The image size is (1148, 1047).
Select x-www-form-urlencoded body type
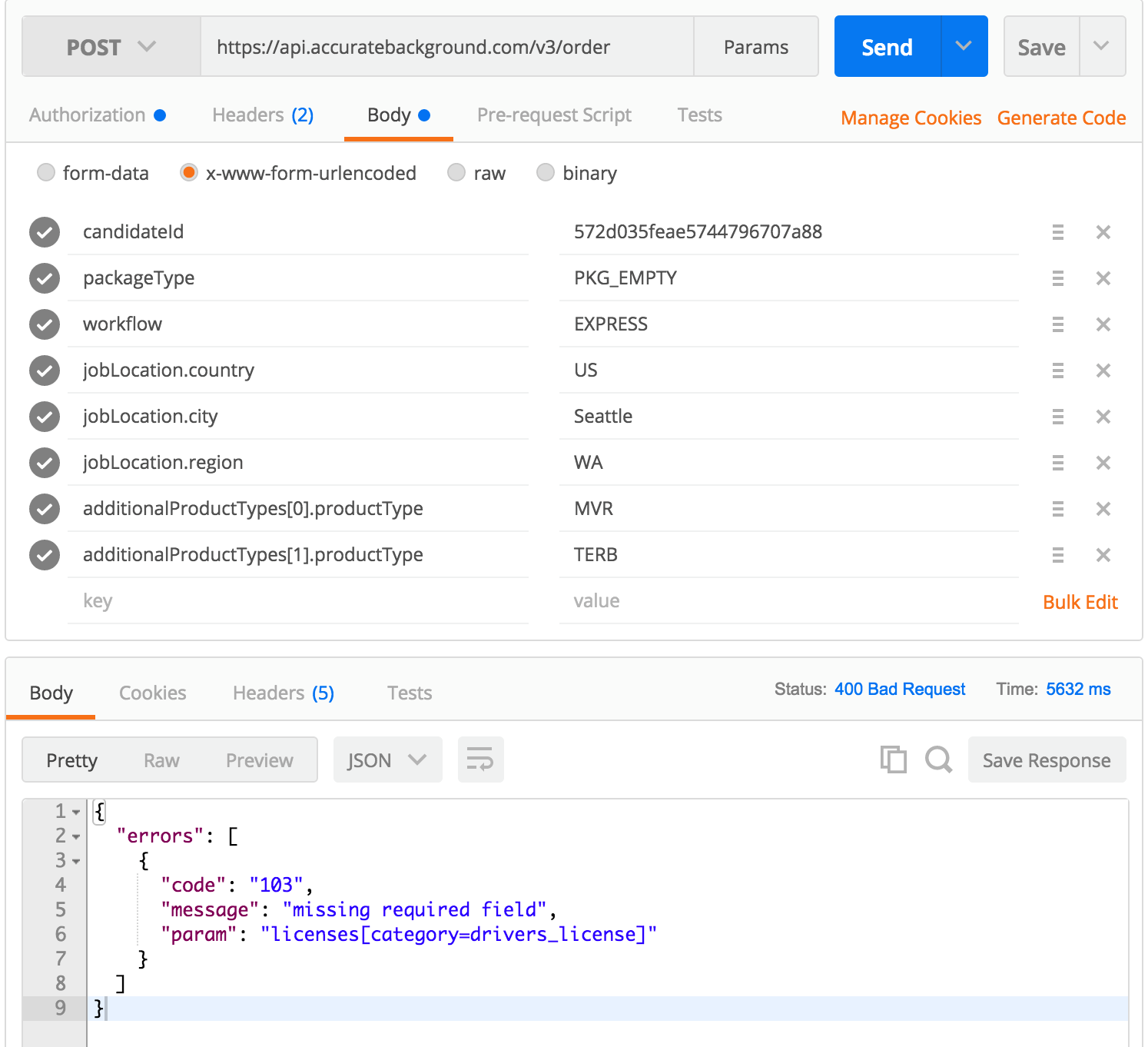[x=189, y=172]
